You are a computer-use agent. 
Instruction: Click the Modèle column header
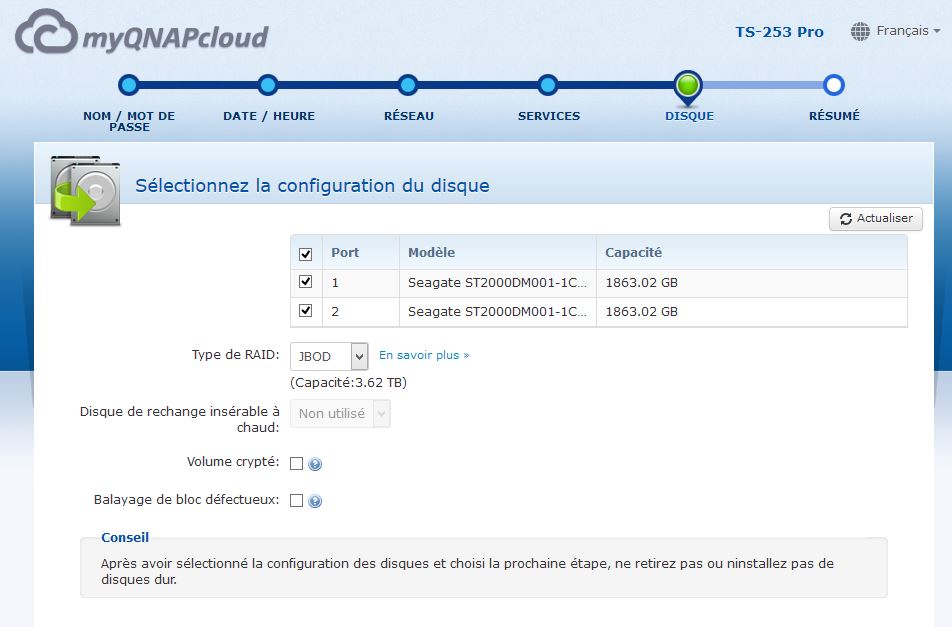coord(498,252)
